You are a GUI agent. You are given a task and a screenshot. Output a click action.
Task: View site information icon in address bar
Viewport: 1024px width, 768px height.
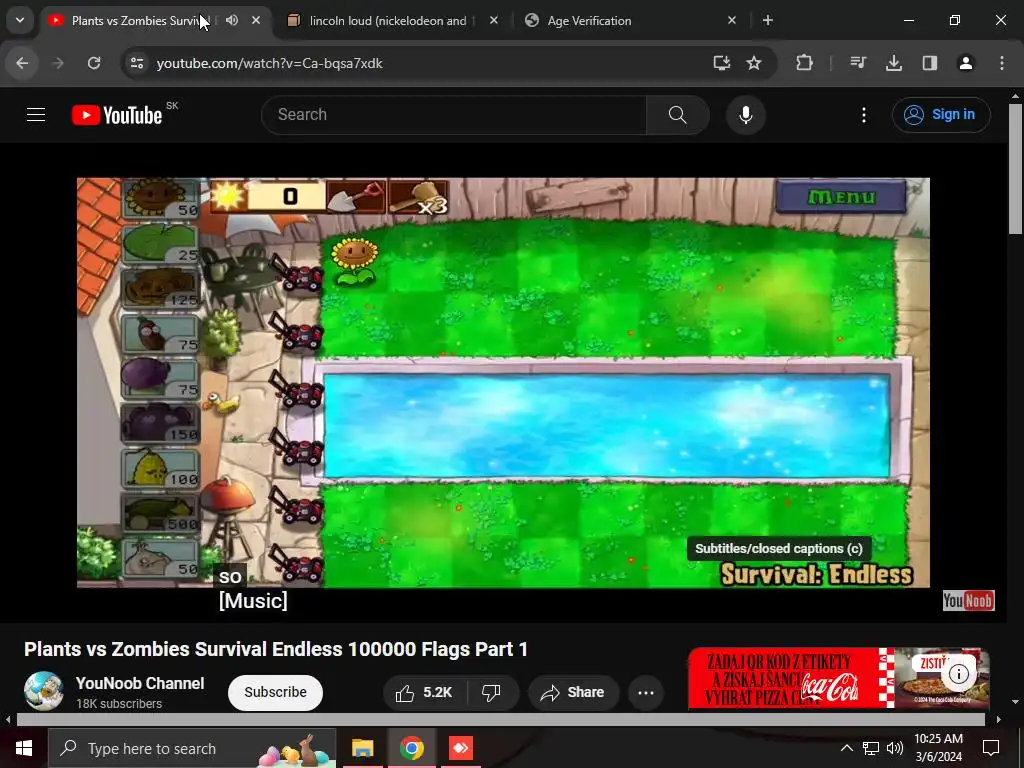pyautogui.click(x=136, y=63)
